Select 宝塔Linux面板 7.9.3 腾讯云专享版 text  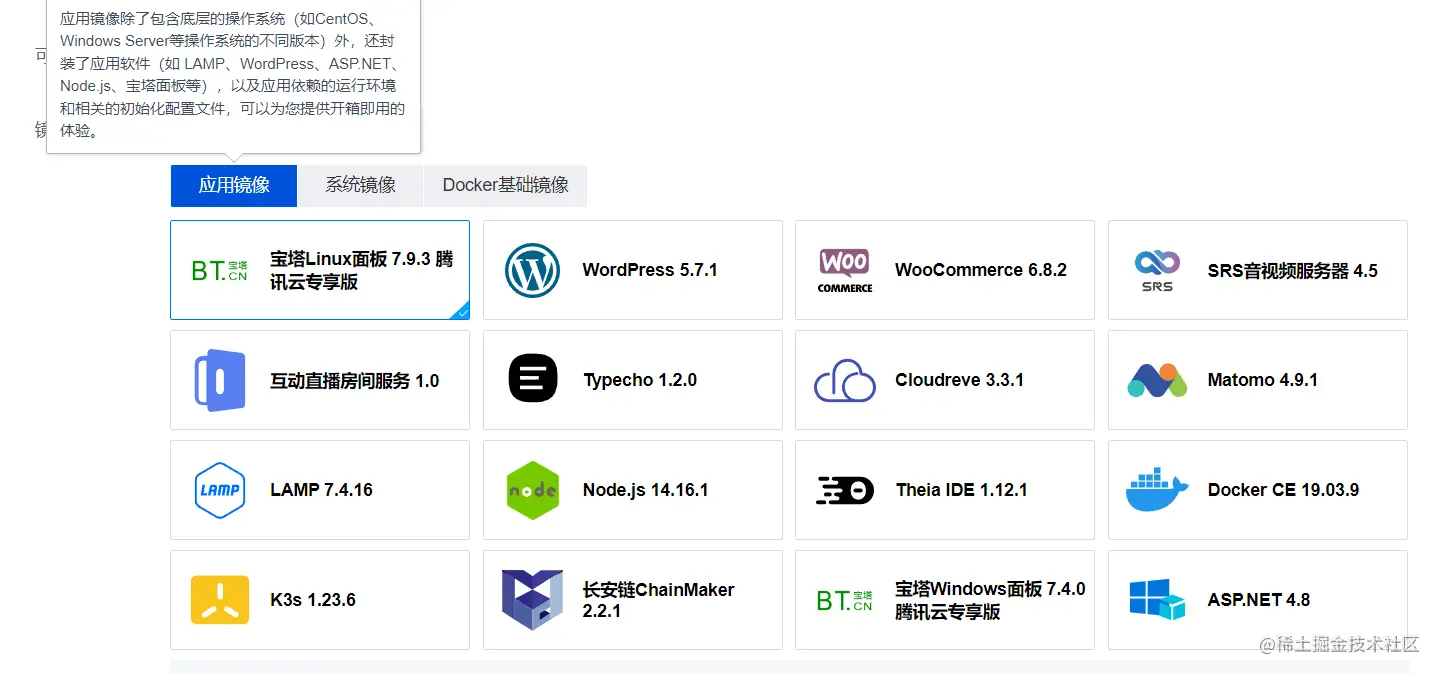[x=361, y=270]
